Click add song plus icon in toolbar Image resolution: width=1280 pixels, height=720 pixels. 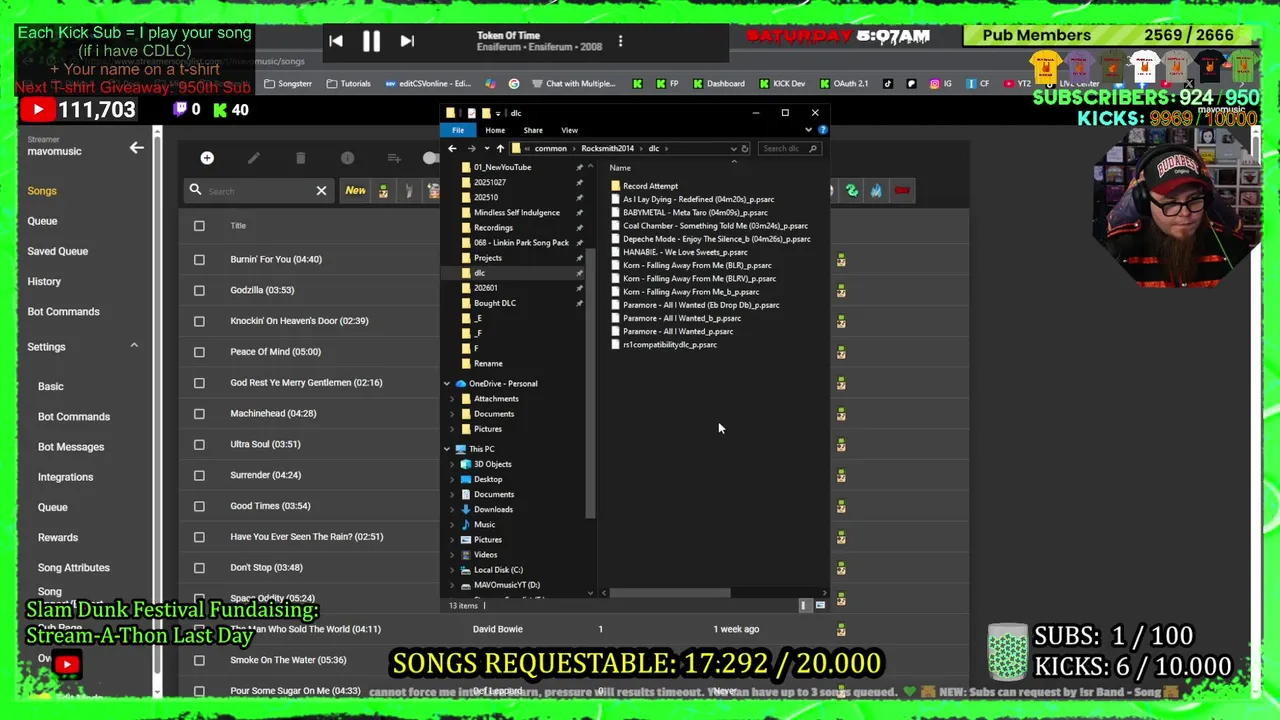(x=207, y=158)
